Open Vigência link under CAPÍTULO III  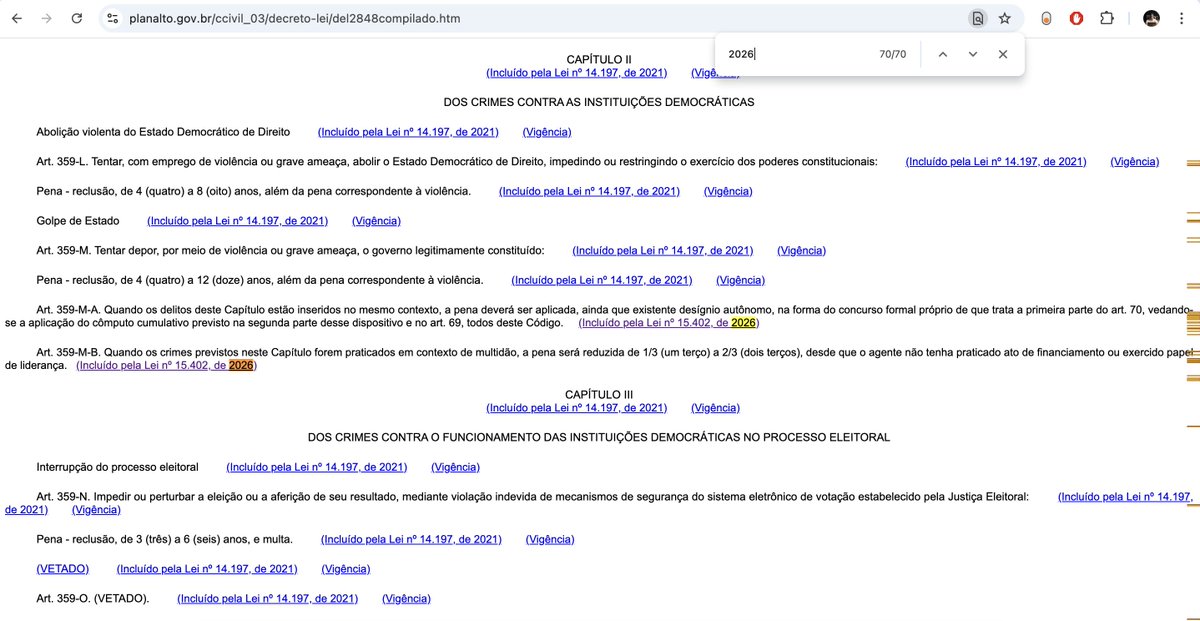(716, 408)
